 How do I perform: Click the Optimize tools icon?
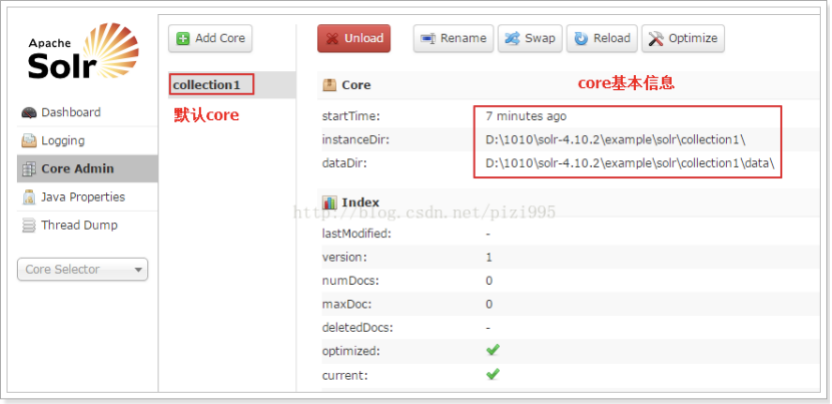(x=656, y=39)
